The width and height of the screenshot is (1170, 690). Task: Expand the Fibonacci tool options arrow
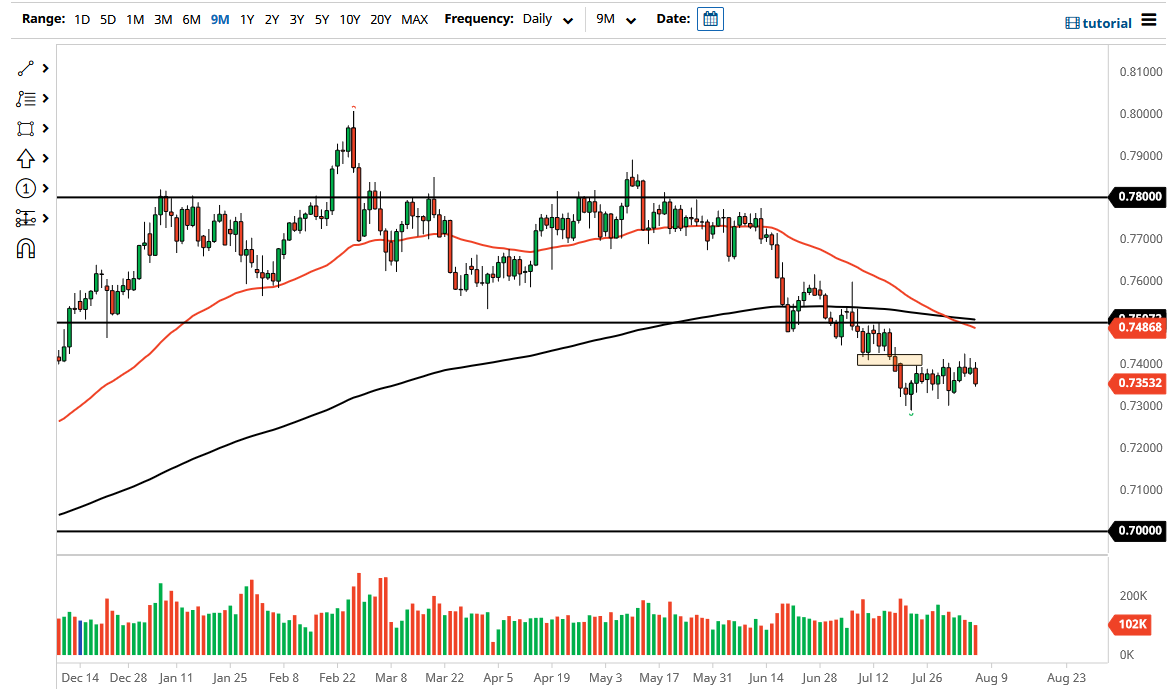coord(46,98)
